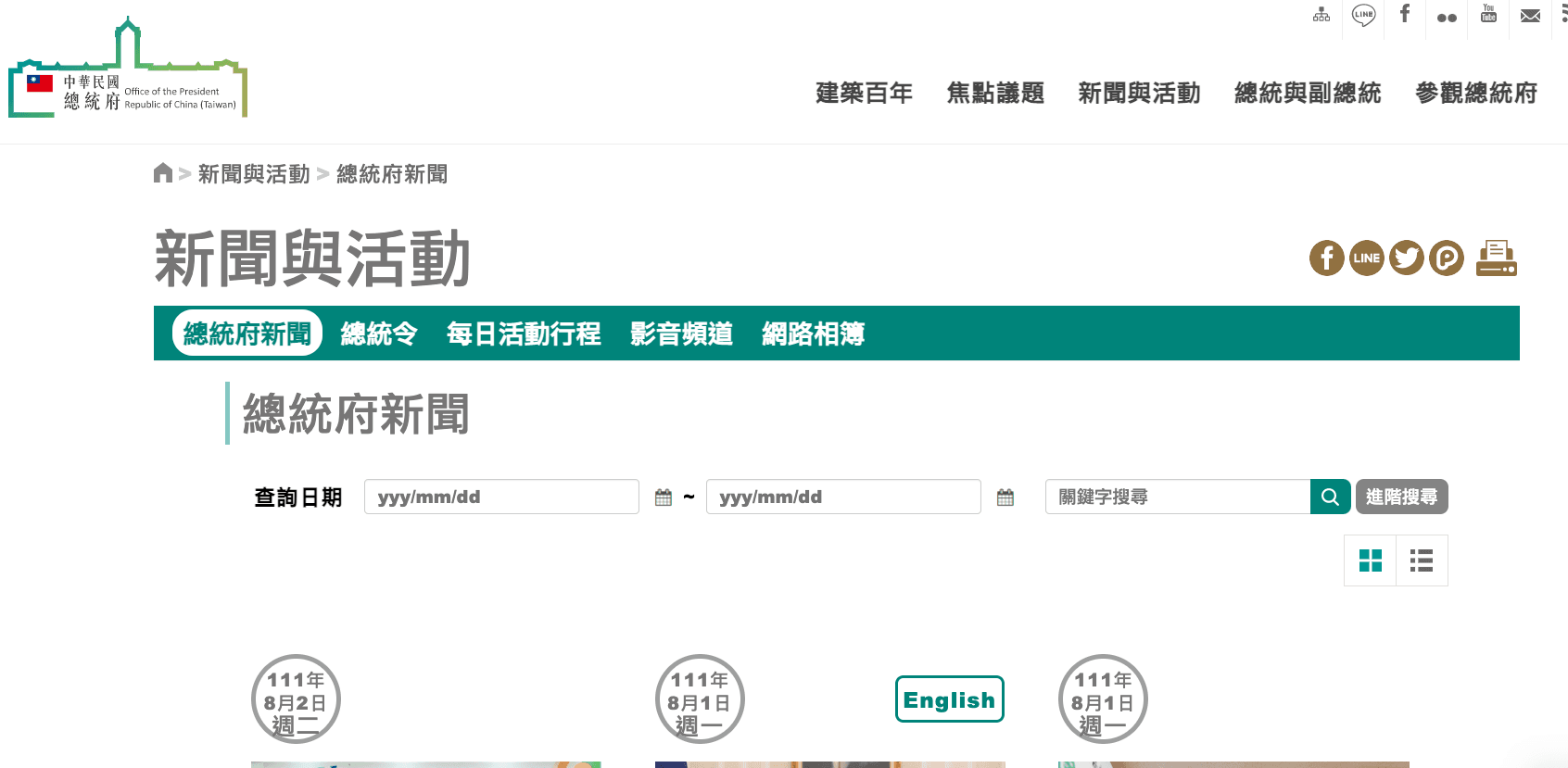
Task: Expand 進階搜尋 advanced search options
Action: (1401, 497)
